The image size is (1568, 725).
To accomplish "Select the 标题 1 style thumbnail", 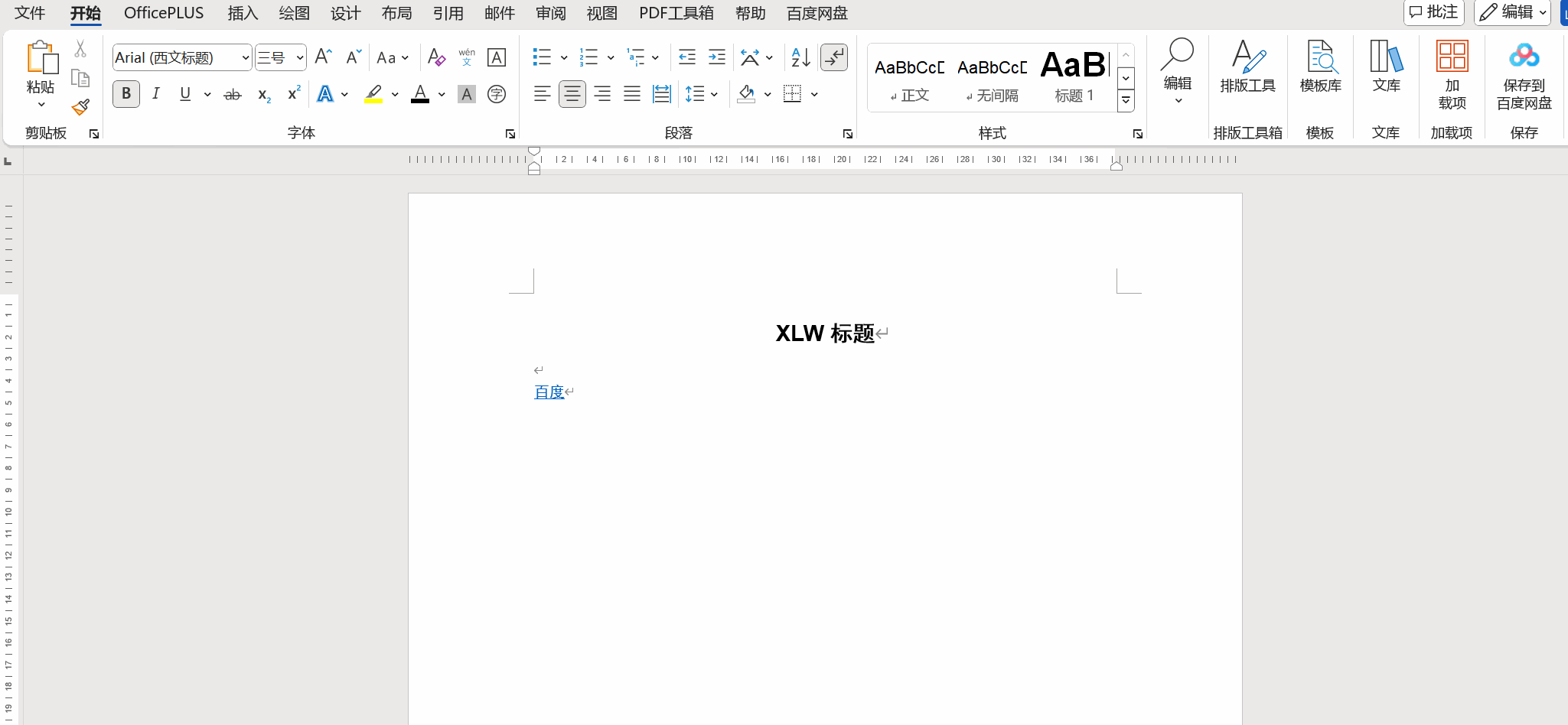I will (x=1074, y=76).
